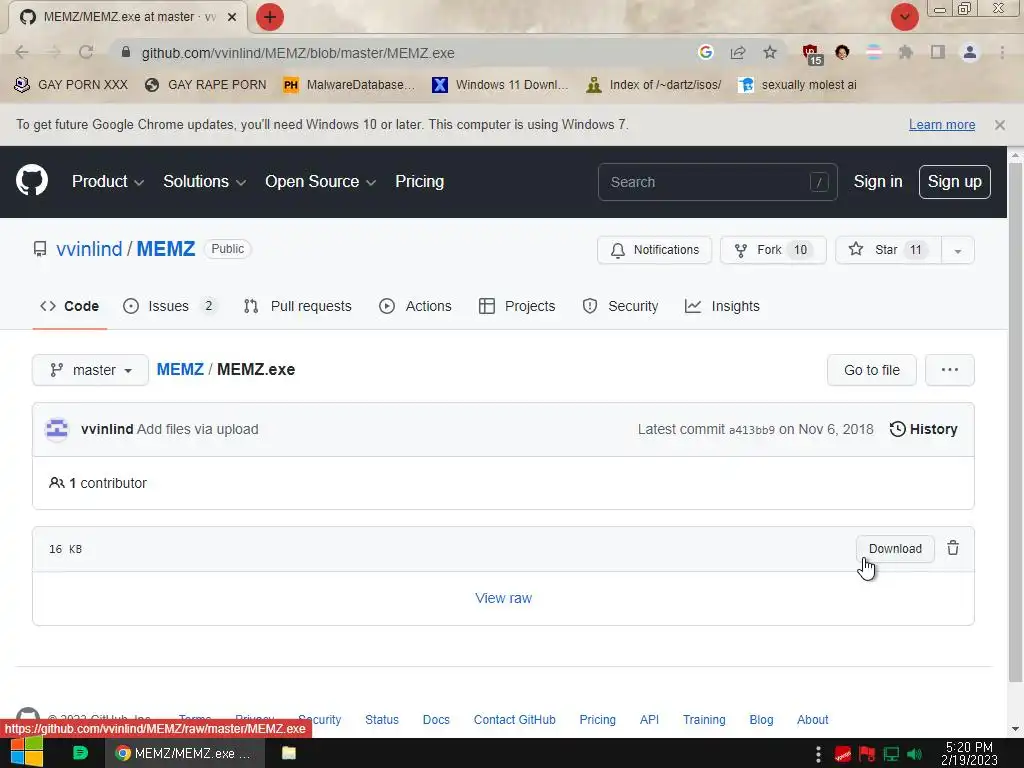Viewport: 1024px width, 768px height.
Task: Open MalwareDatabase bookmark
Action: click(349, 85)
